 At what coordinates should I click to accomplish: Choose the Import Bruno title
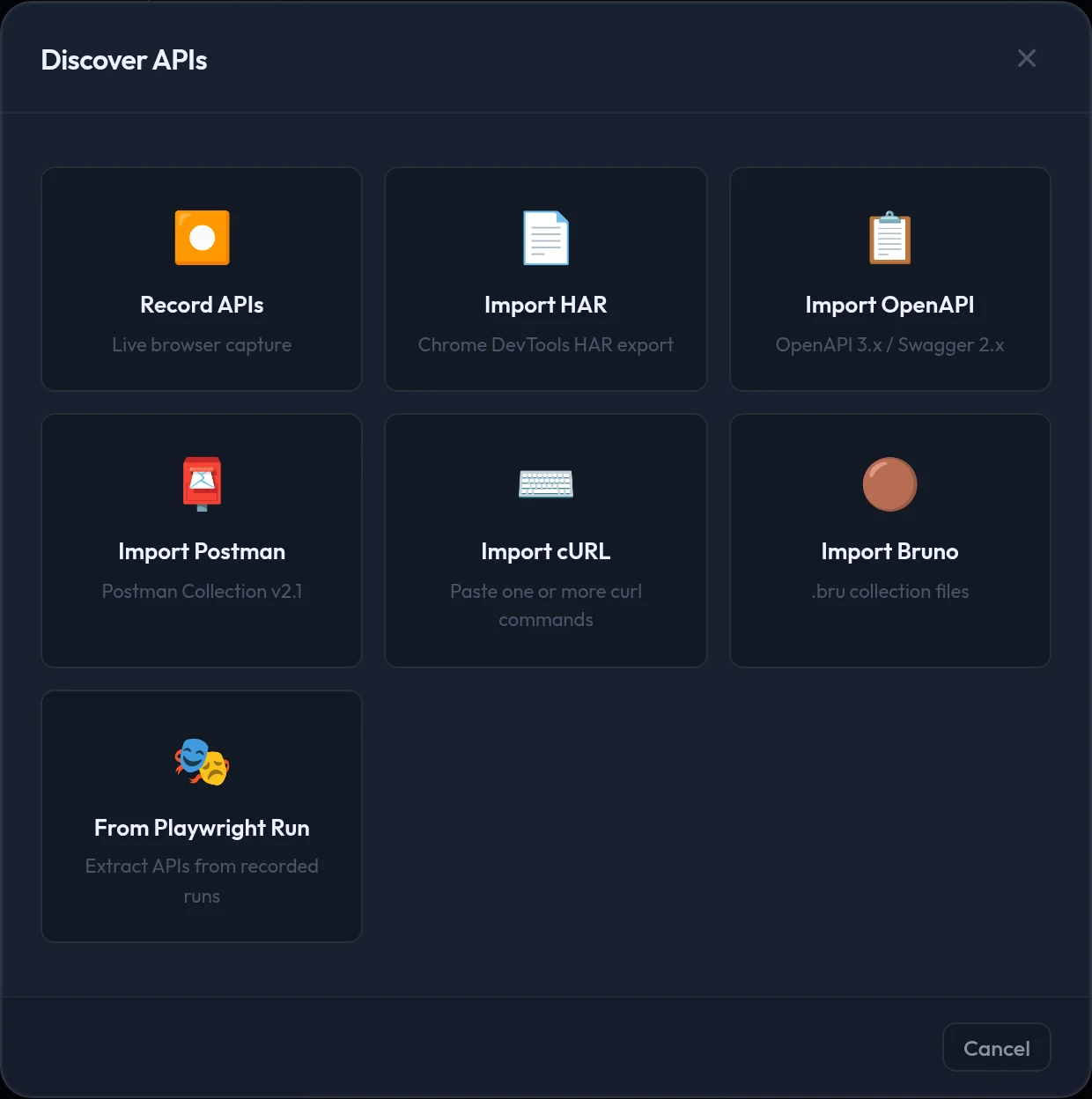(889, 551)
